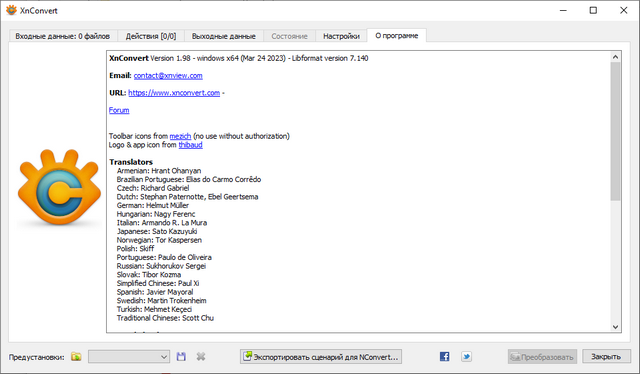
Task: Click Simplified Chinese: Paul Xi entry
Action: click(158, 283)
